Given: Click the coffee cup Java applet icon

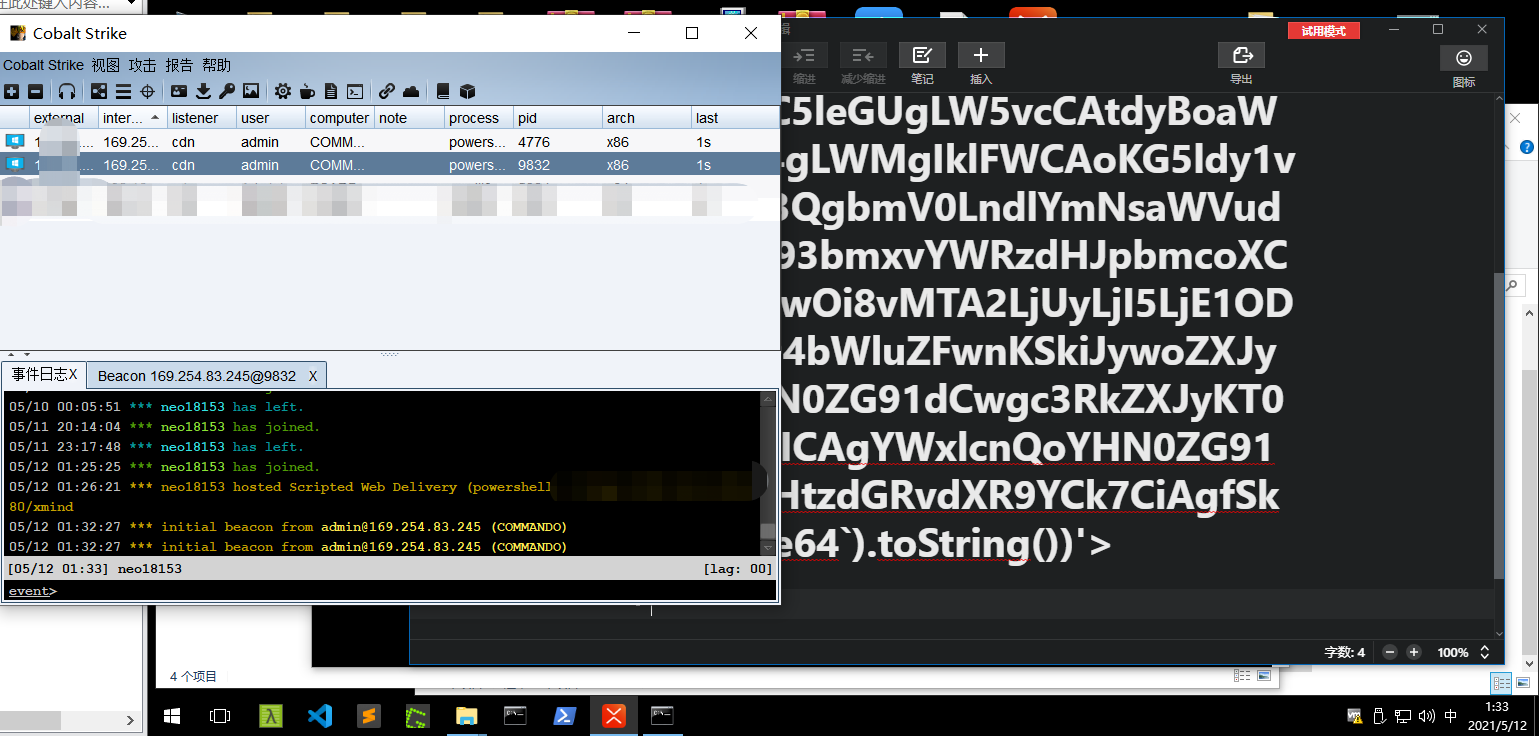Looking at the screenshot, I should [307, 91].
